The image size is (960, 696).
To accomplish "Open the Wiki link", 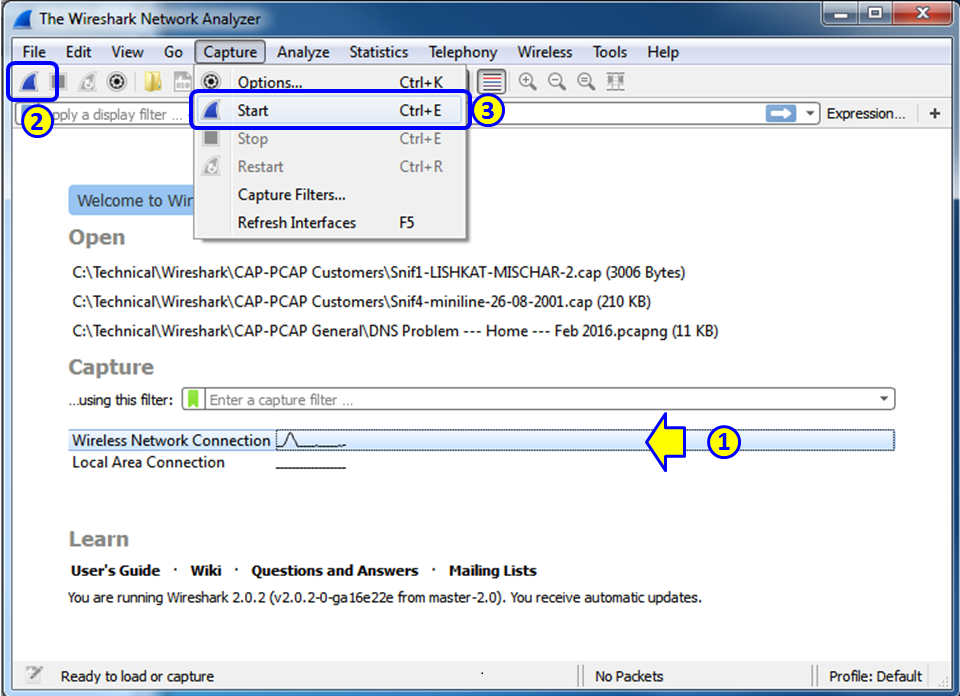I will point(206,571).
